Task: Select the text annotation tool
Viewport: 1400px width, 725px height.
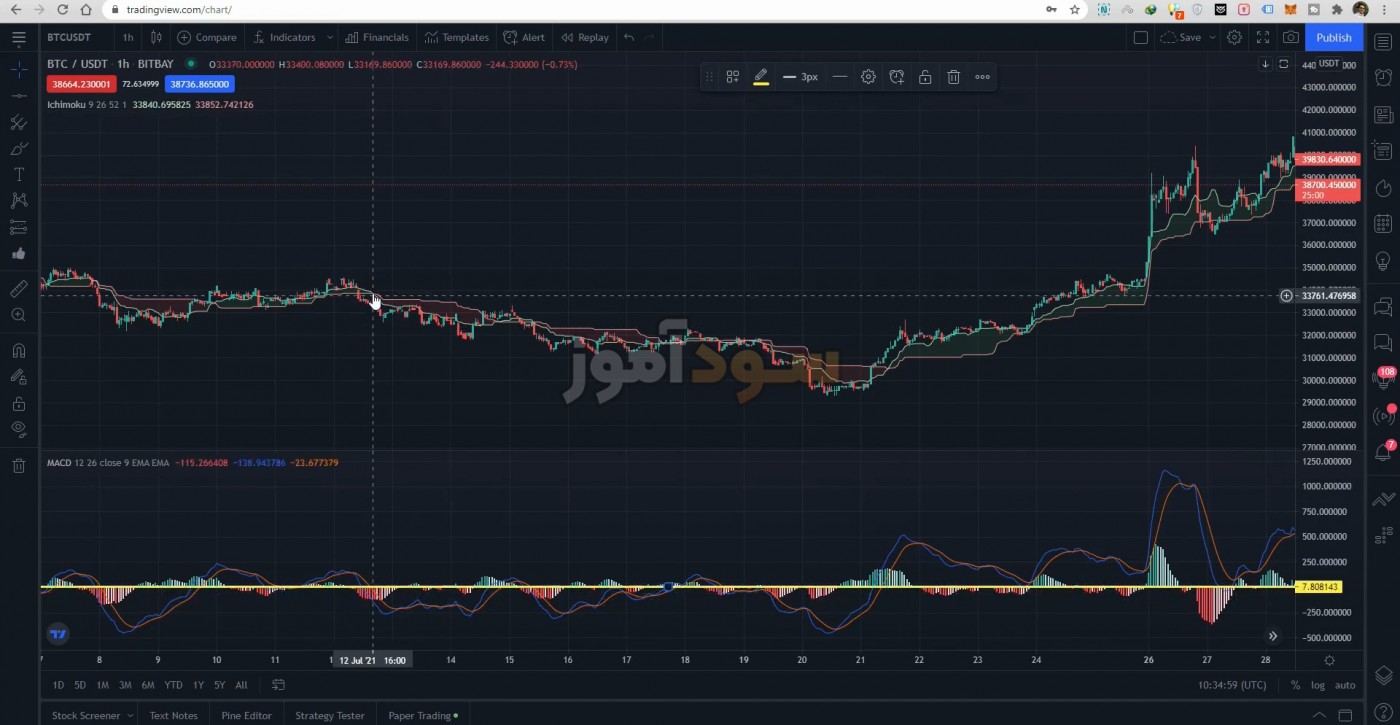Action: pos(18,174)
